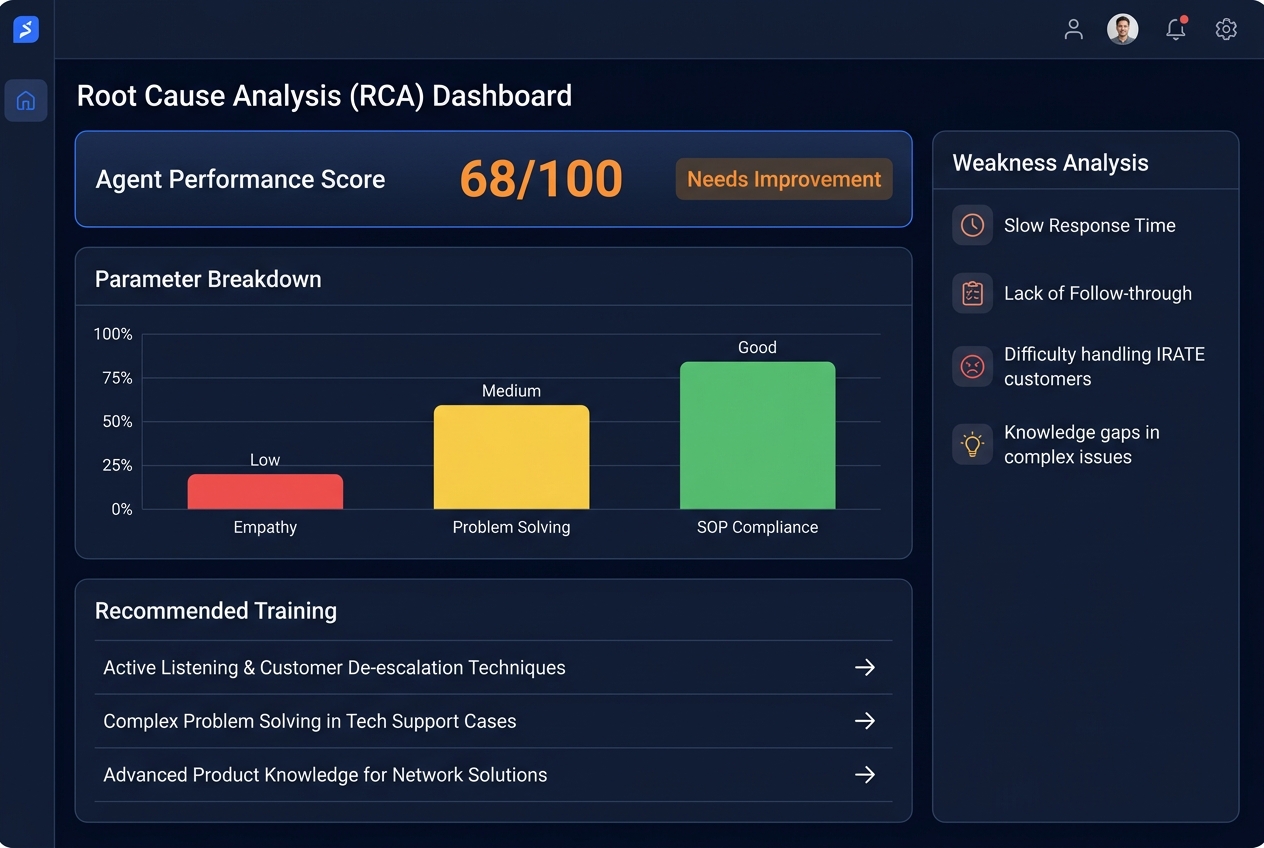
Task: Click the Low label above Empathy bar
Action: coord(265,460)
